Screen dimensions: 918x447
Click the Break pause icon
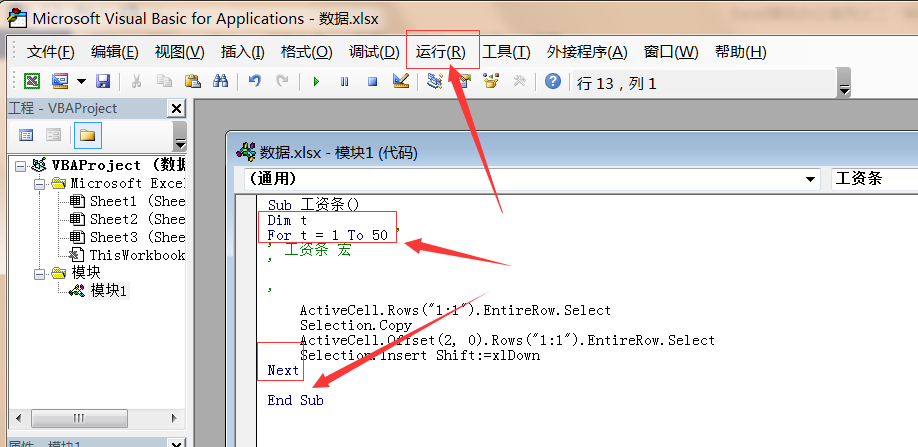pyautogui.click(x=344, y=81)
